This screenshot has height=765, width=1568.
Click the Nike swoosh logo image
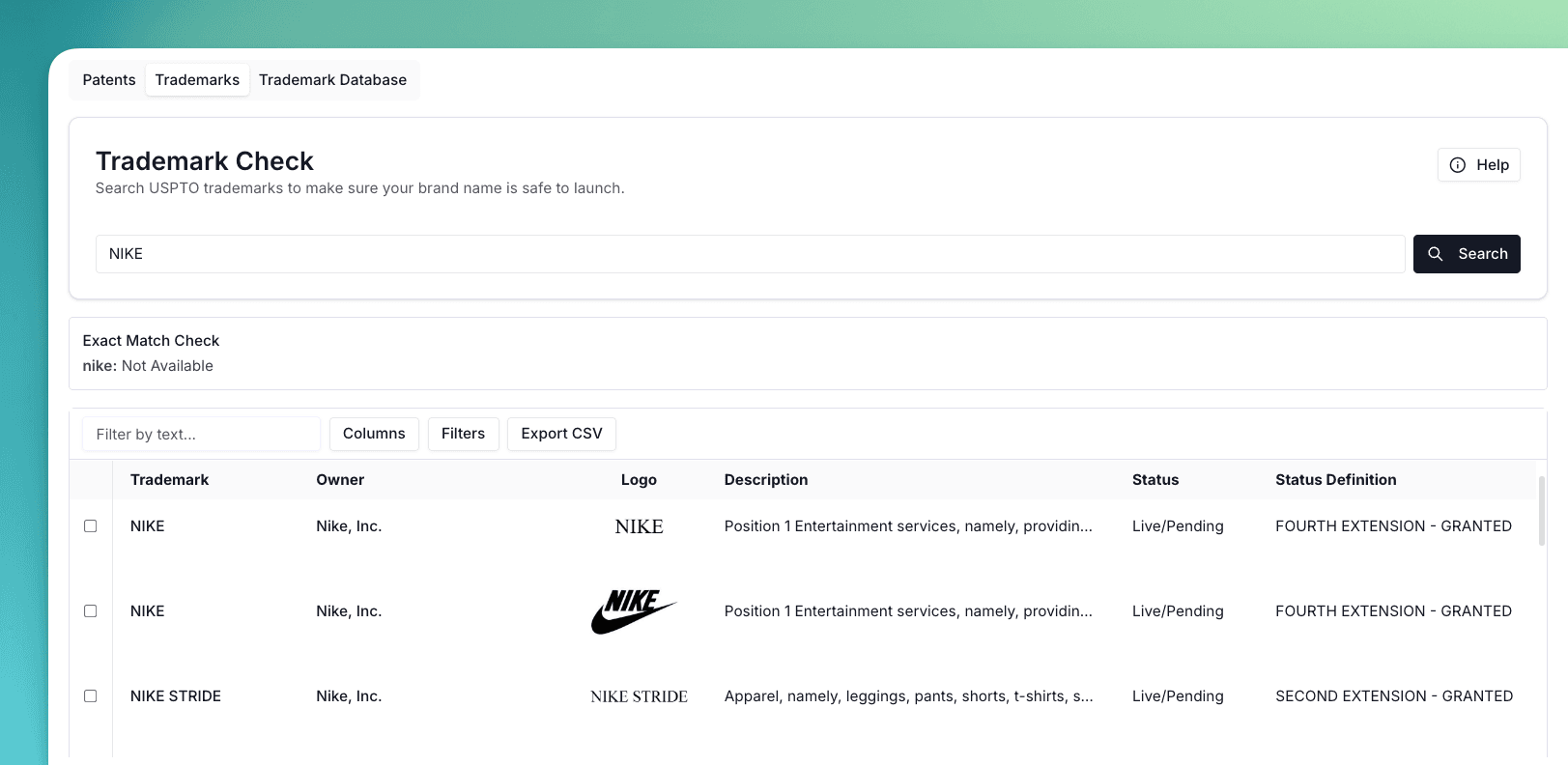coord(633,611)
